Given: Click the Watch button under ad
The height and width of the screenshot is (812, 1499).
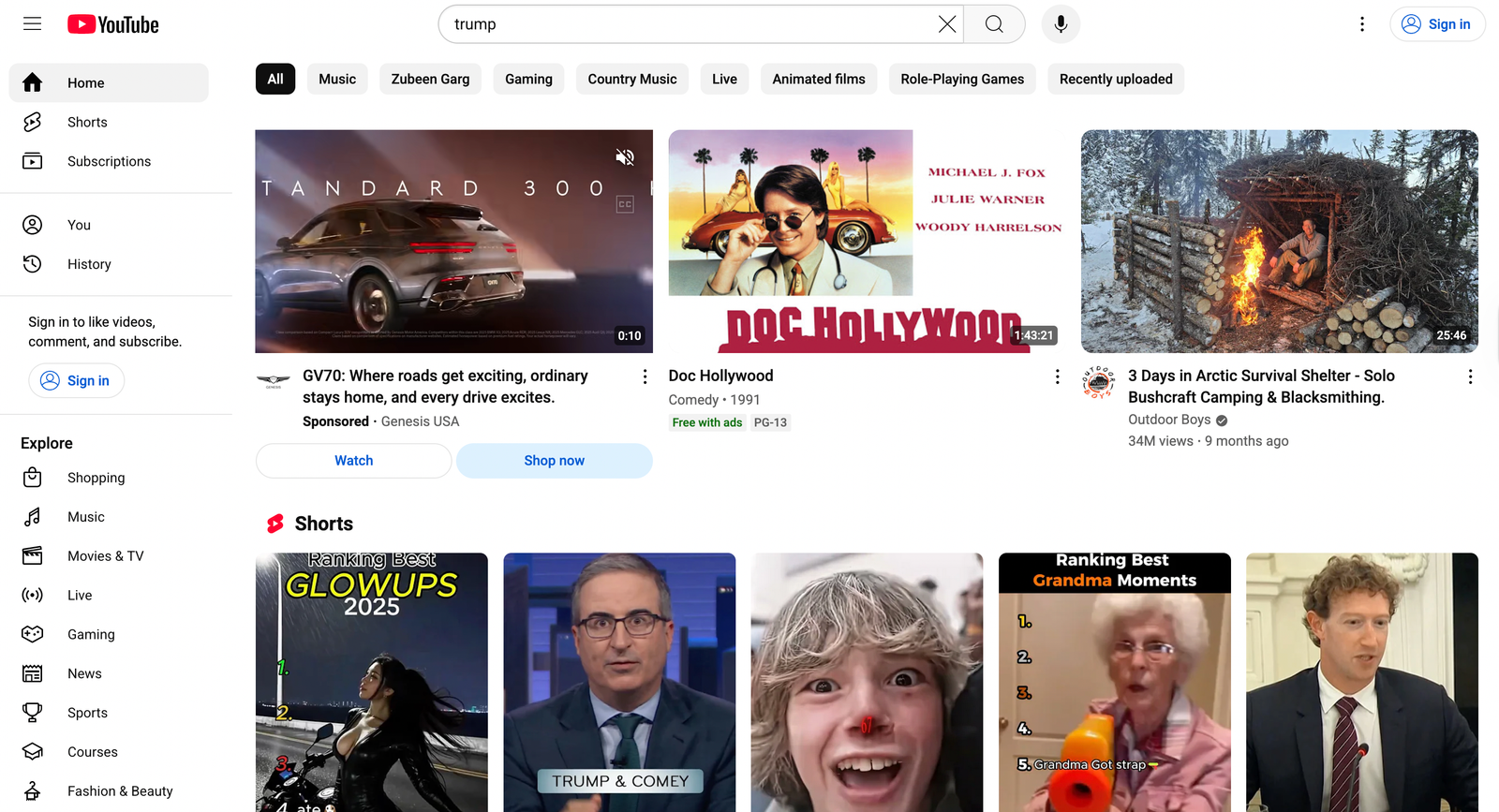Looking at the screenshot, I should (353, 461).
